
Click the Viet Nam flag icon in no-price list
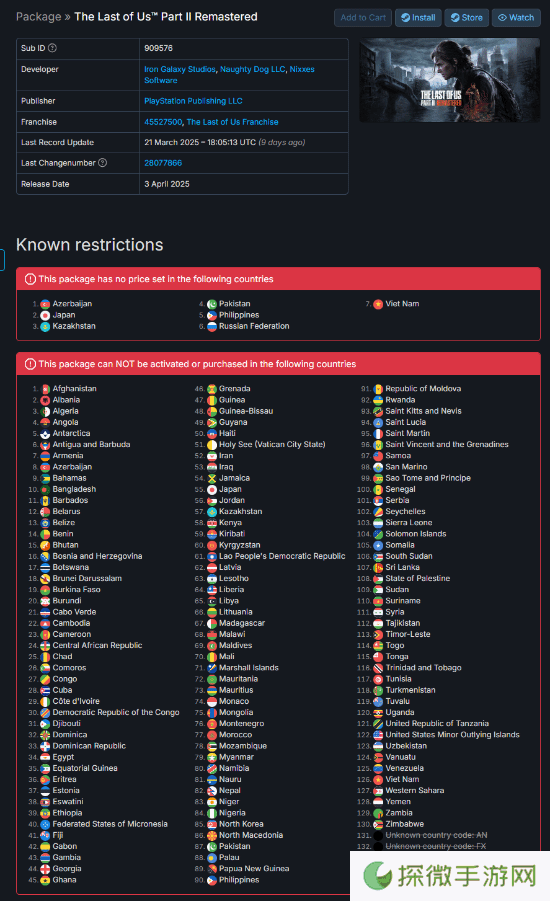pyautogui.click(x=378, y=304)
